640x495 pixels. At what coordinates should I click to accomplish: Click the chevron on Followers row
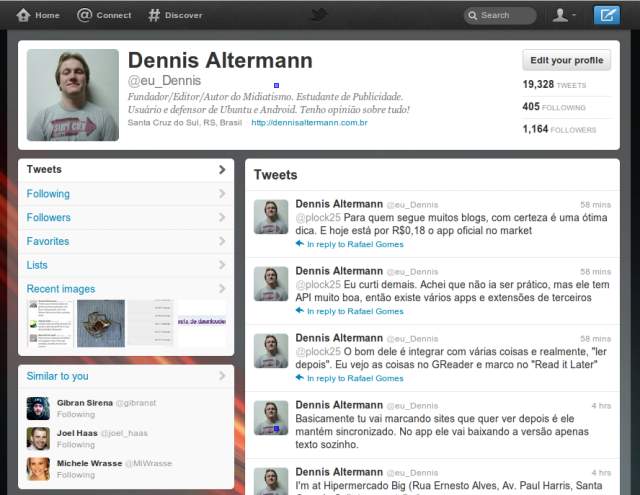click(222, 217)
